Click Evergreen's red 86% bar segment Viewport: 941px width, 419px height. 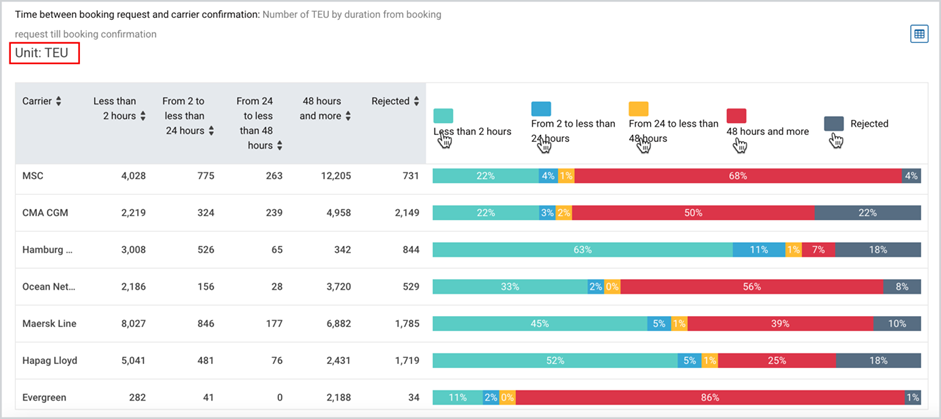tap(710, 397)
